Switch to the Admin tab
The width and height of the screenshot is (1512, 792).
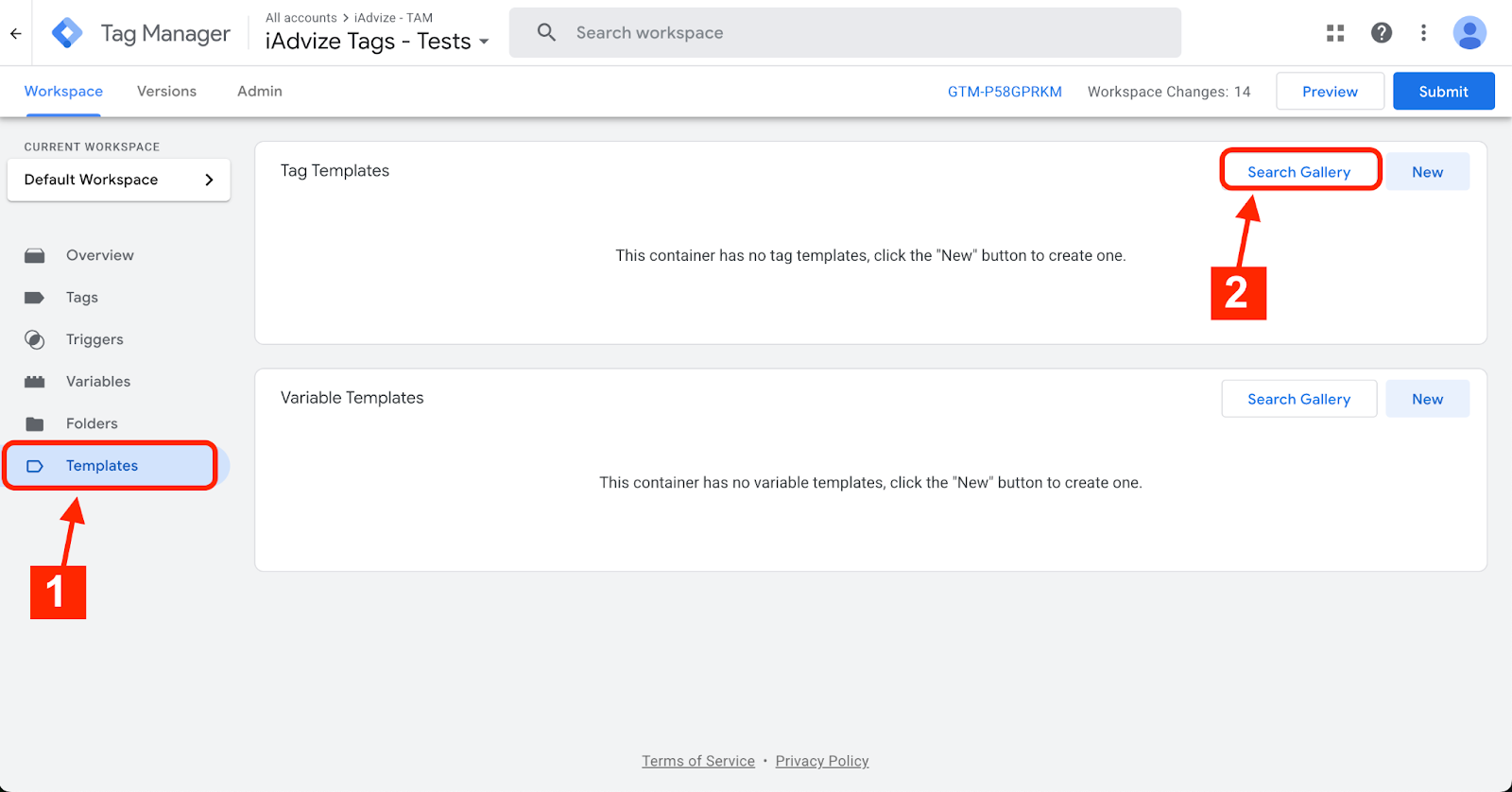click(259, 92)
